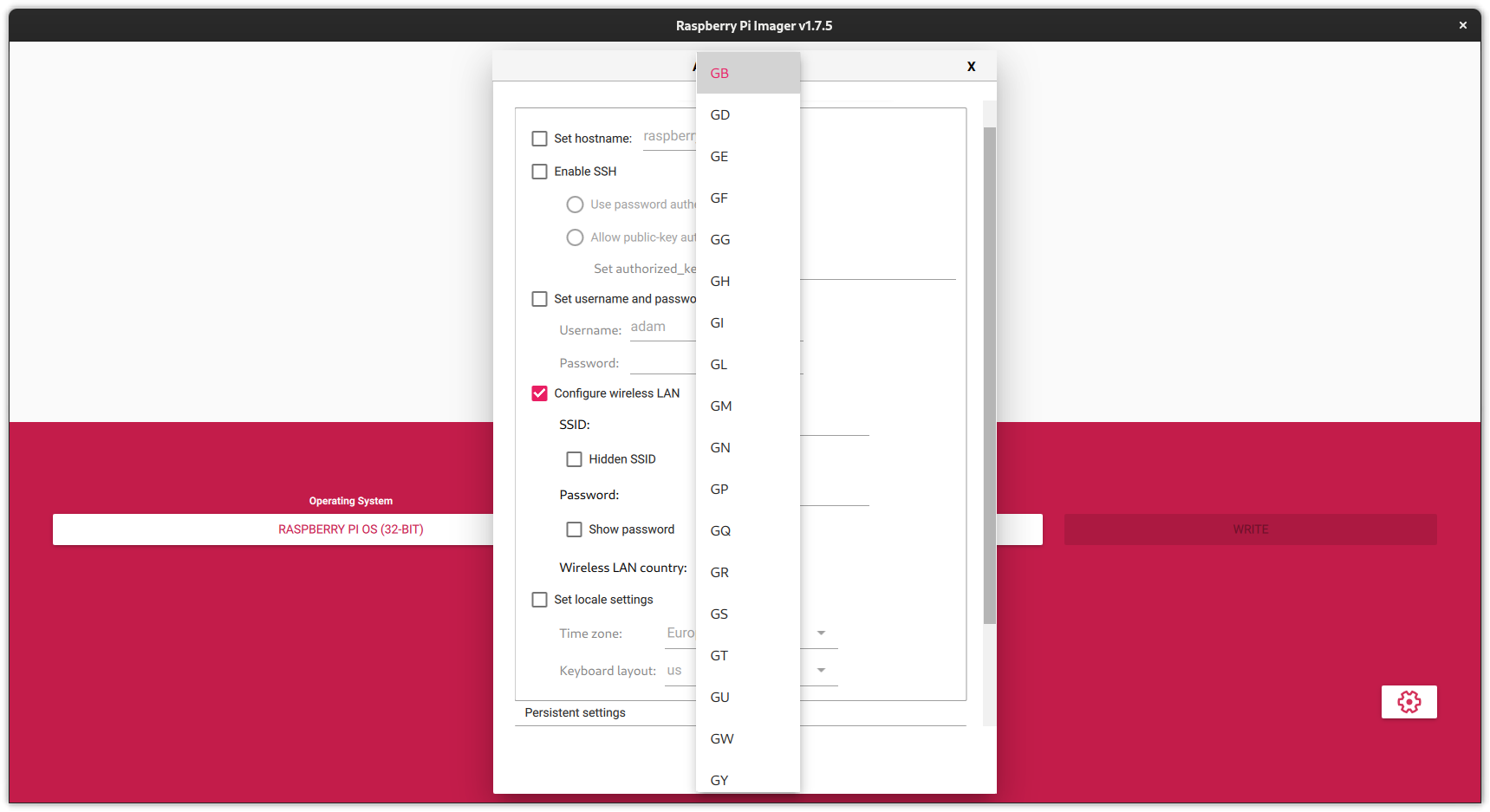
Task: Enable SSH checkbox
Action: click(x=539, y=172)
